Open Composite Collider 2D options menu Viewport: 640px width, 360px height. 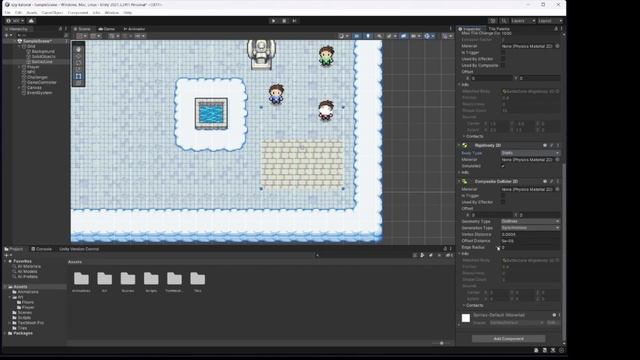558,181
